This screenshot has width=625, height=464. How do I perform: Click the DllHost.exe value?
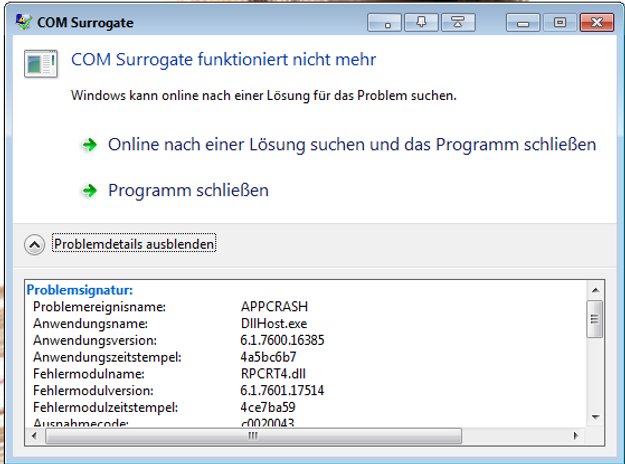tap(274, 323)
